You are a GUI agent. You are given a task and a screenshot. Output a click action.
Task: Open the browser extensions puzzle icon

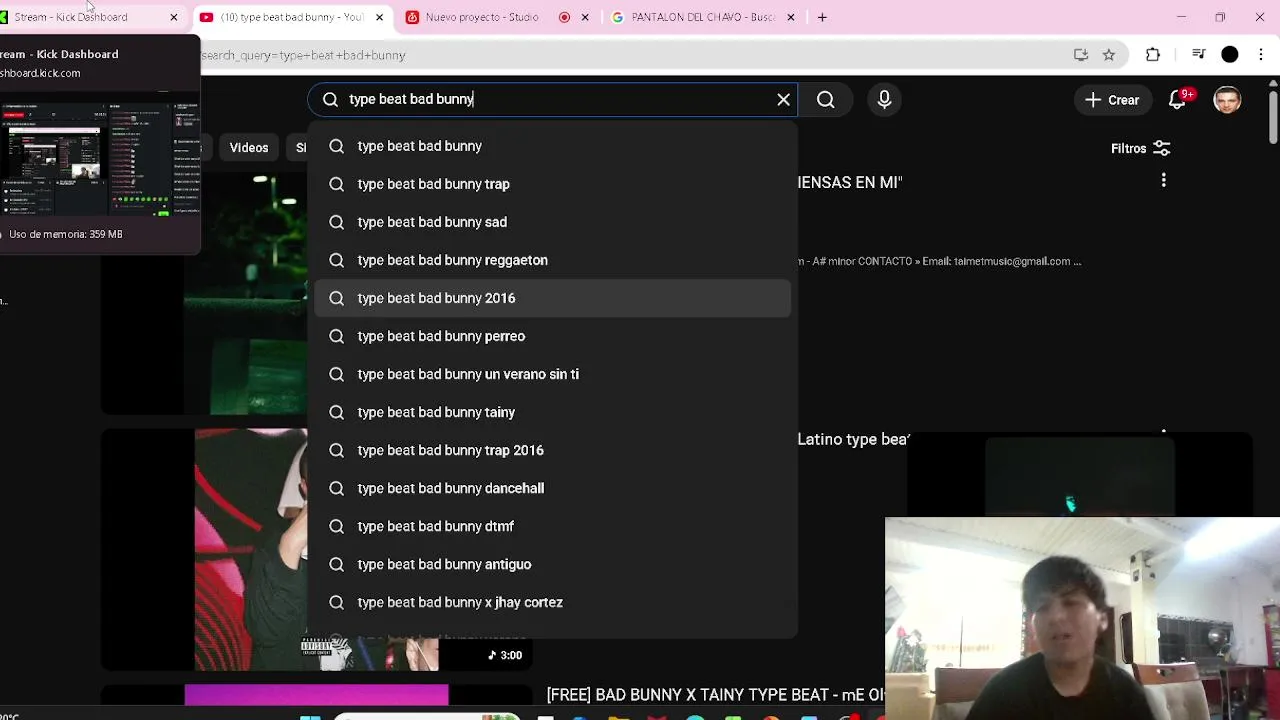(x=1153, y=55)
